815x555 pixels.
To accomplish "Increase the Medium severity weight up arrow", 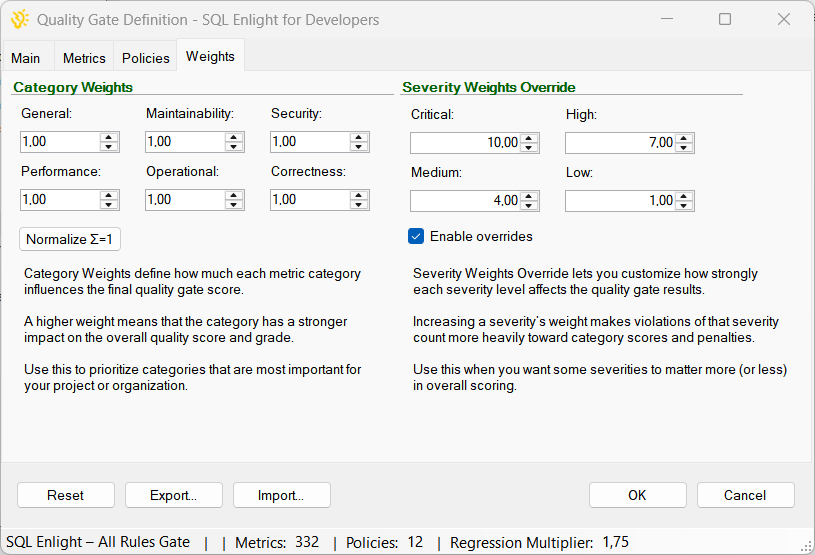I will pyautogui.click(x=529, y=196).
